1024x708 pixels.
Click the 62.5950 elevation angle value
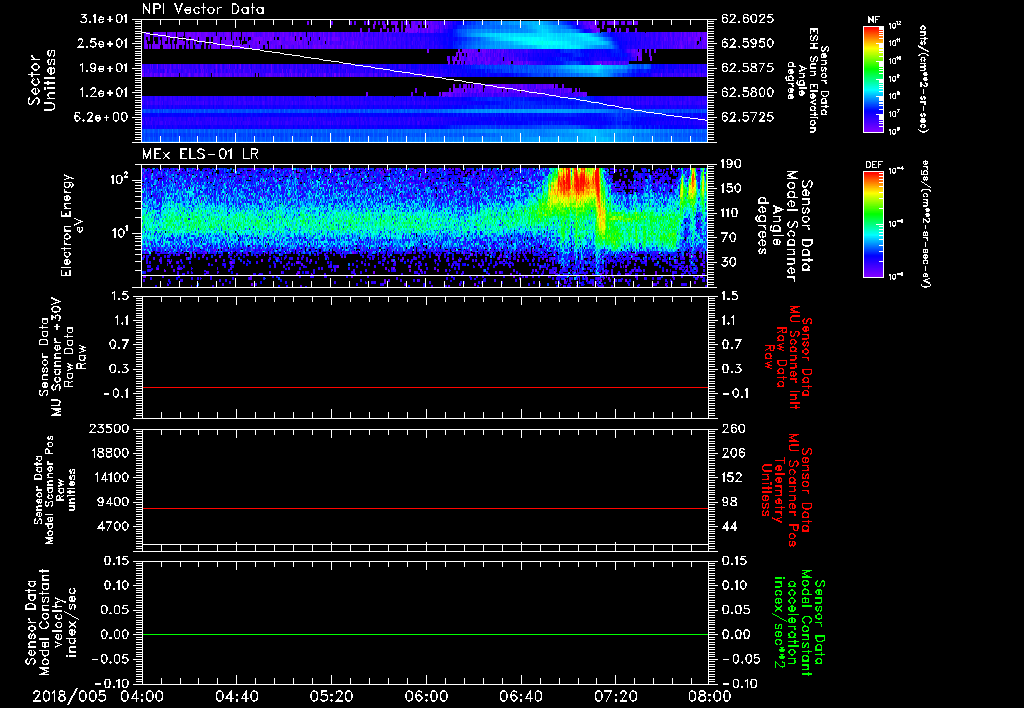coord(747,43)
